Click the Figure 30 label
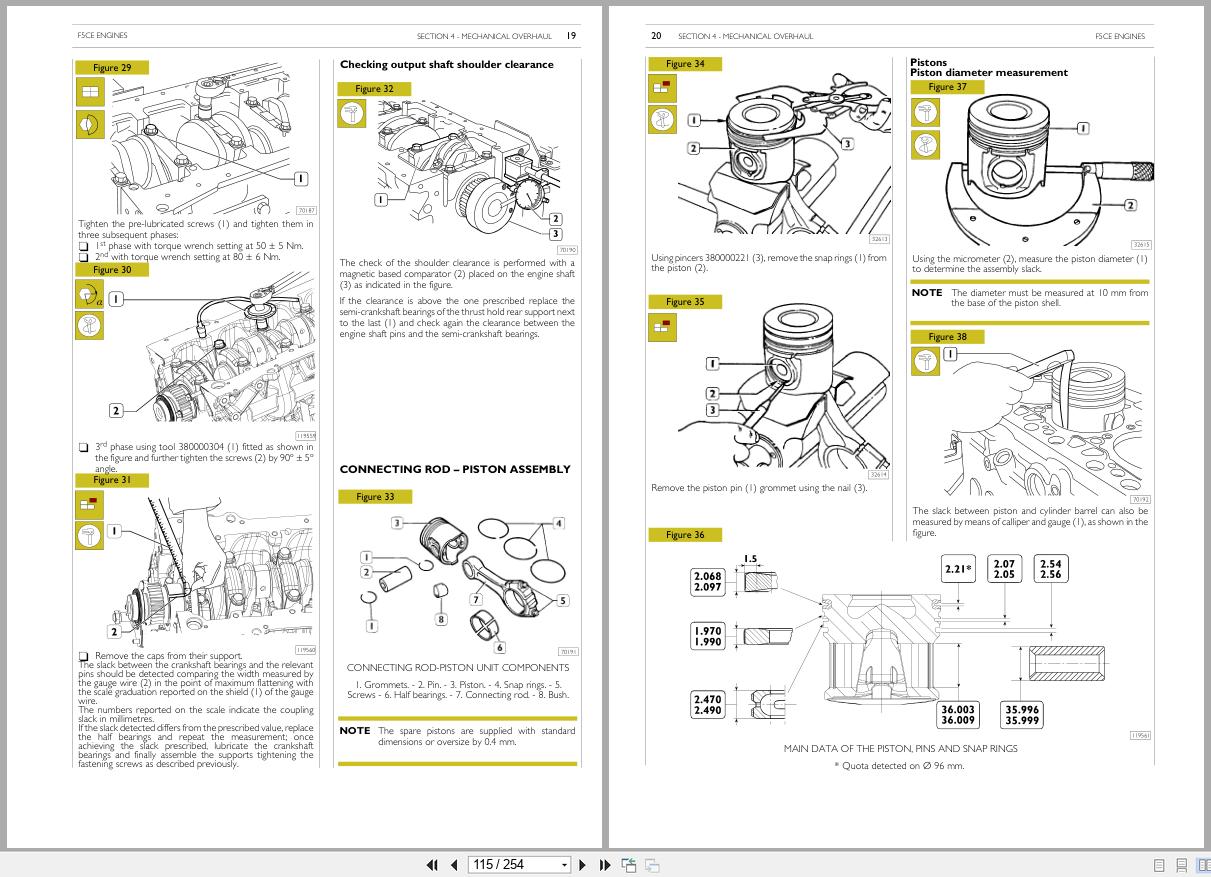 point(112,270)
